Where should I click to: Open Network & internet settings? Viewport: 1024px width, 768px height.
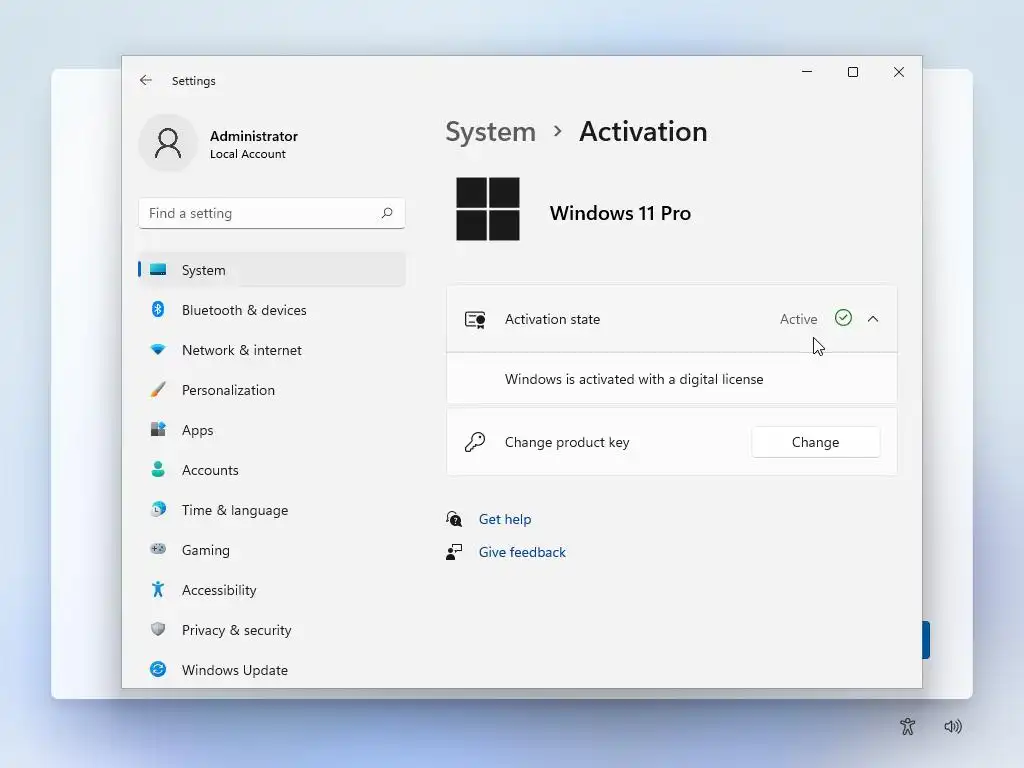(272, 350)
